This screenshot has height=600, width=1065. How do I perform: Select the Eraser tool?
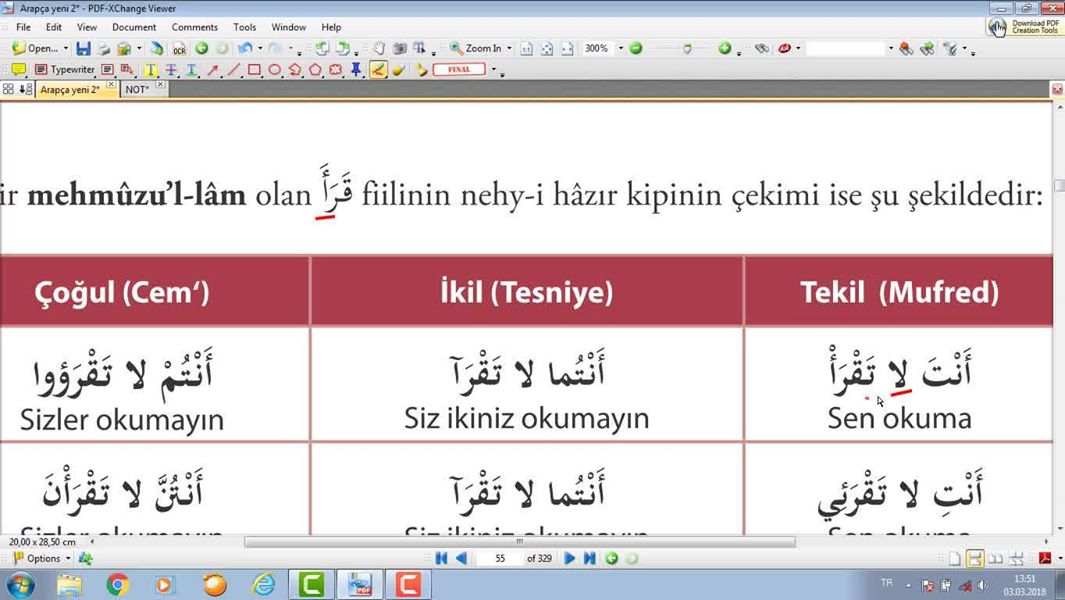point(399,69)
